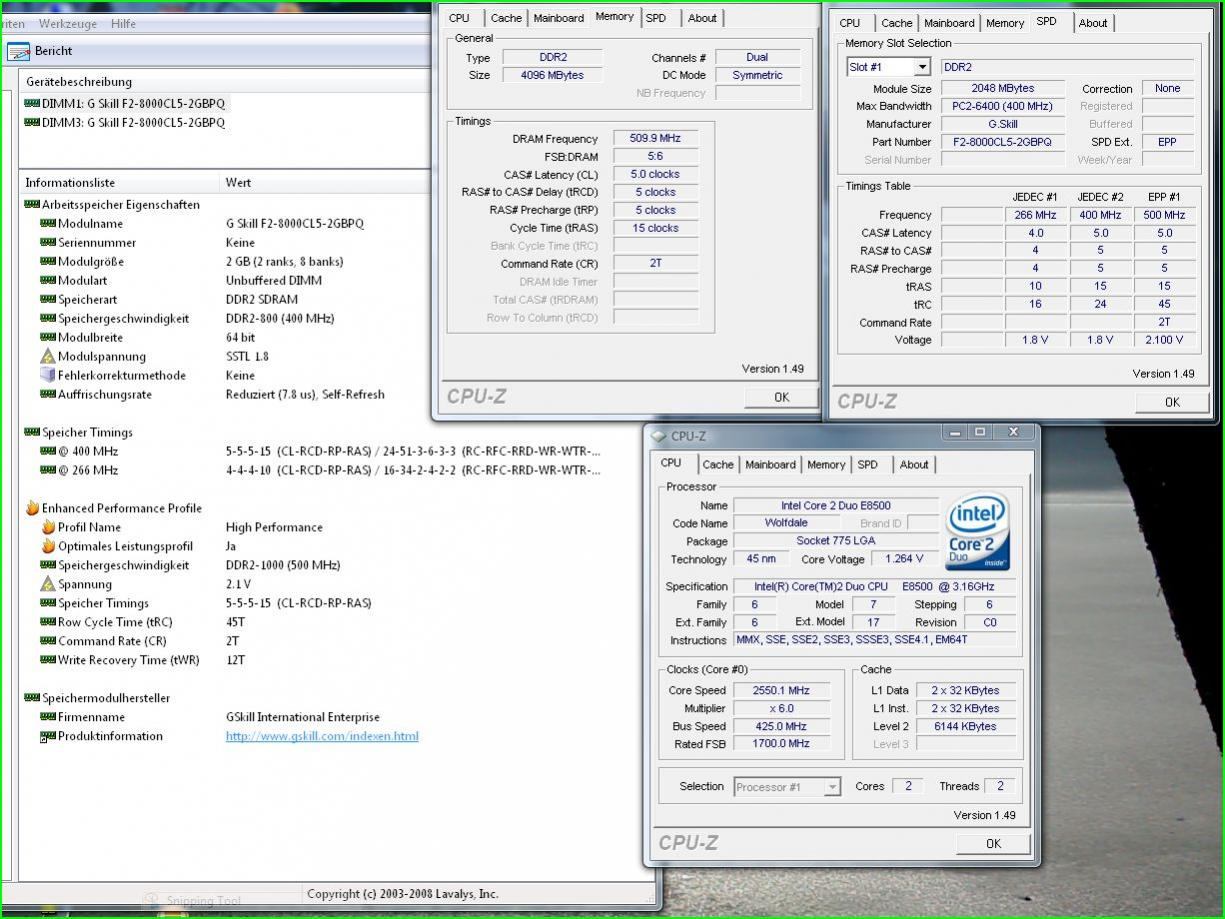
Task: Open the About tab in the SPD window
Action: click(x=1093, y=23)
